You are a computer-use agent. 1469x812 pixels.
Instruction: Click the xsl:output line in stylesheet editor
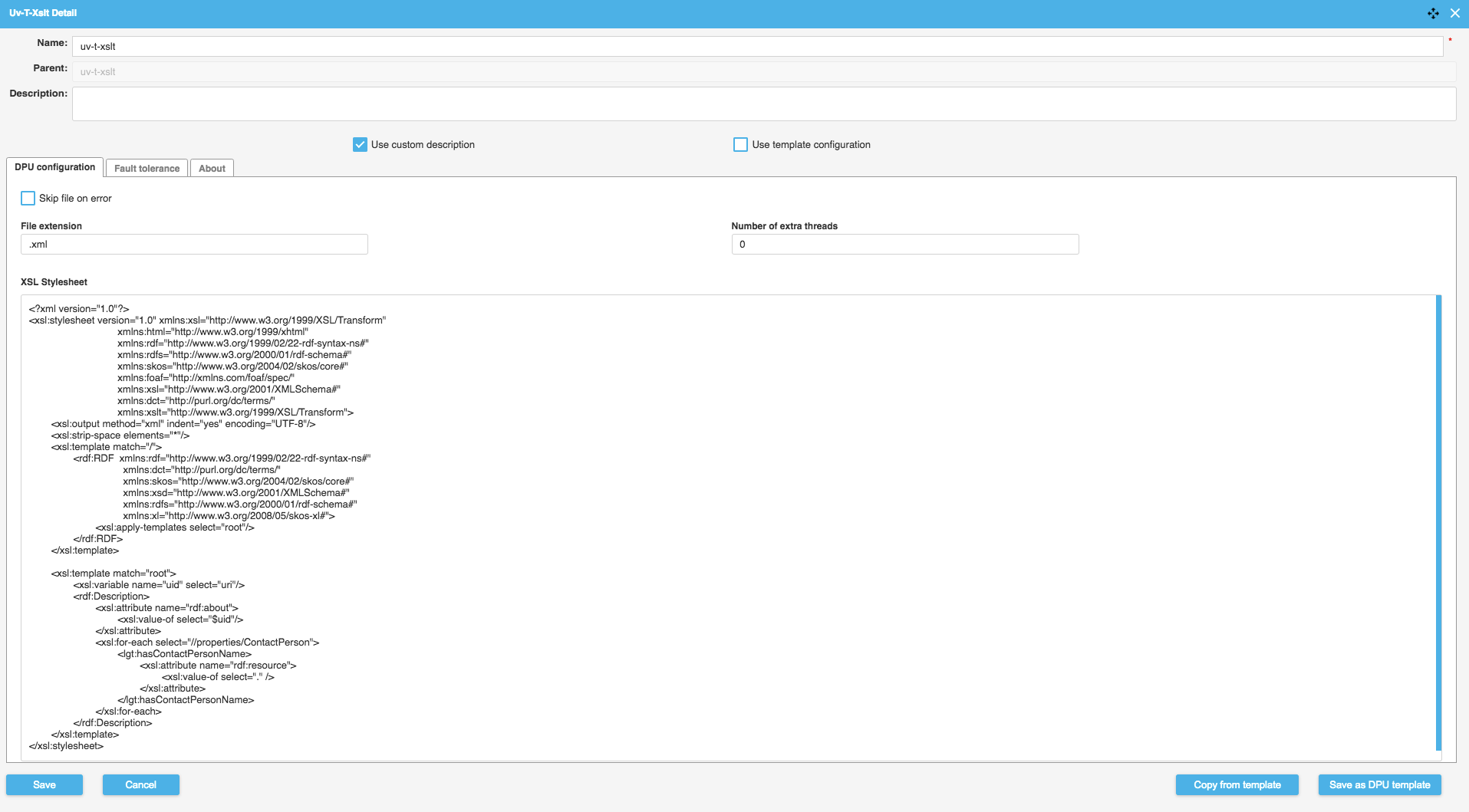point(183,424)
